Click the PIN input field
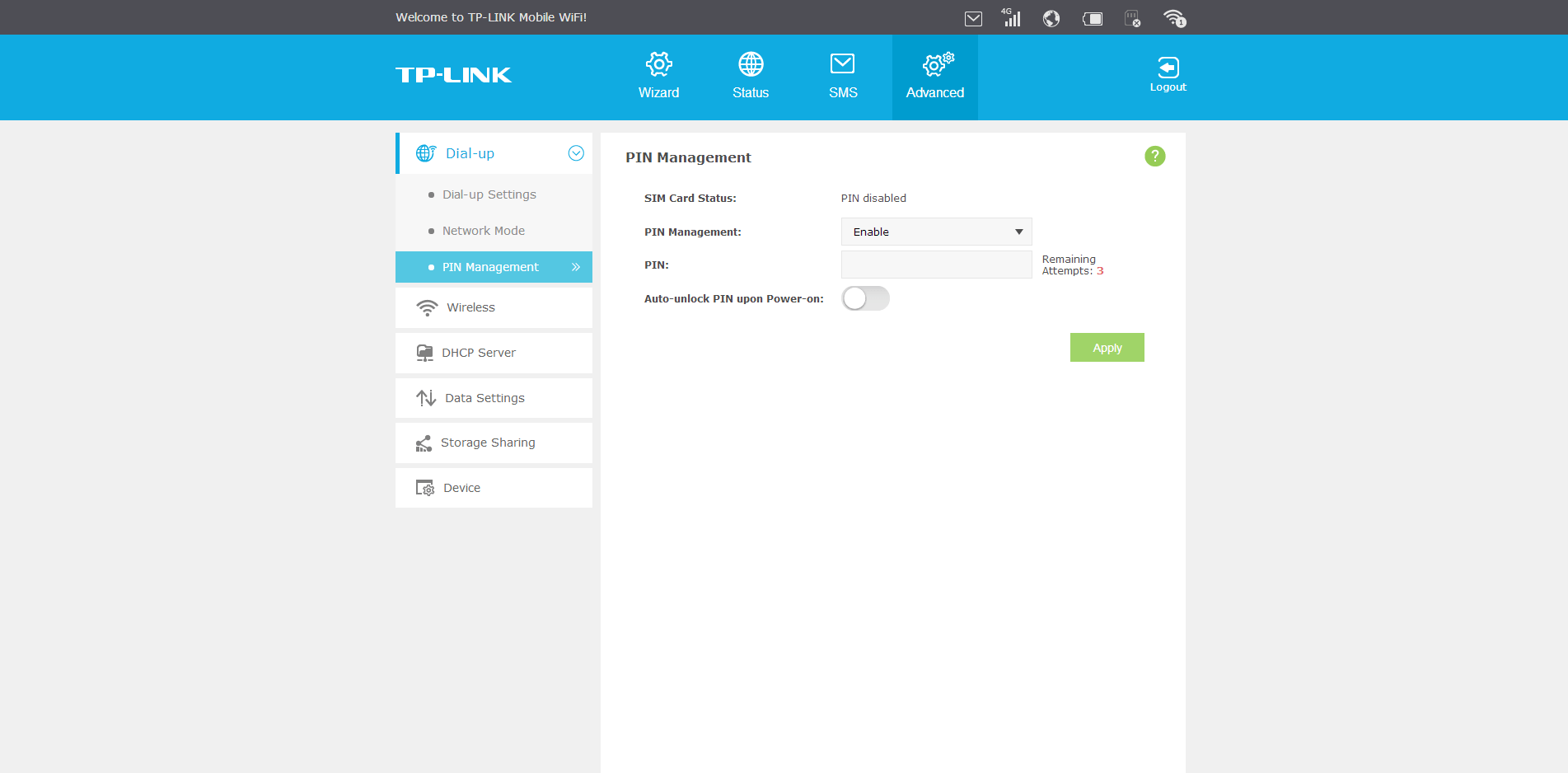This screenshot has width=1568, height=773. pos(936,265)
